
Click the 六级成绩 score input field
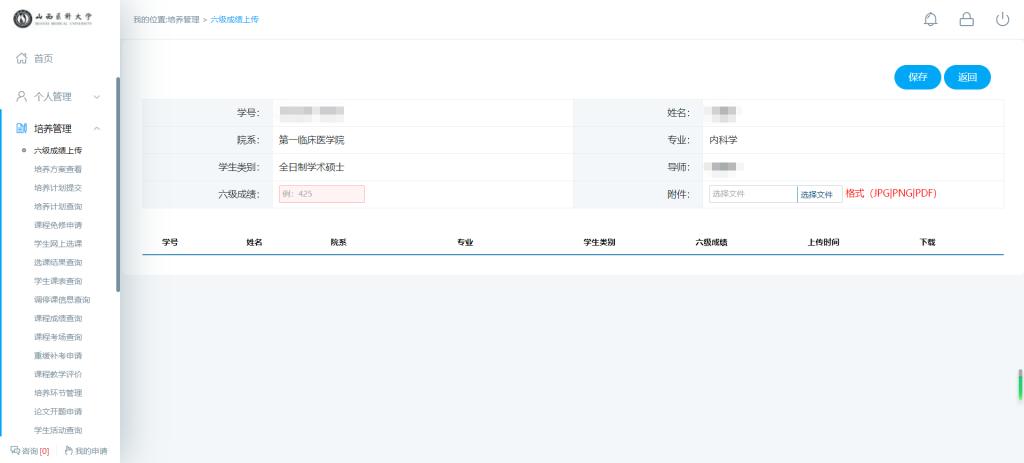pyautogui.click(x=321, y=194)
